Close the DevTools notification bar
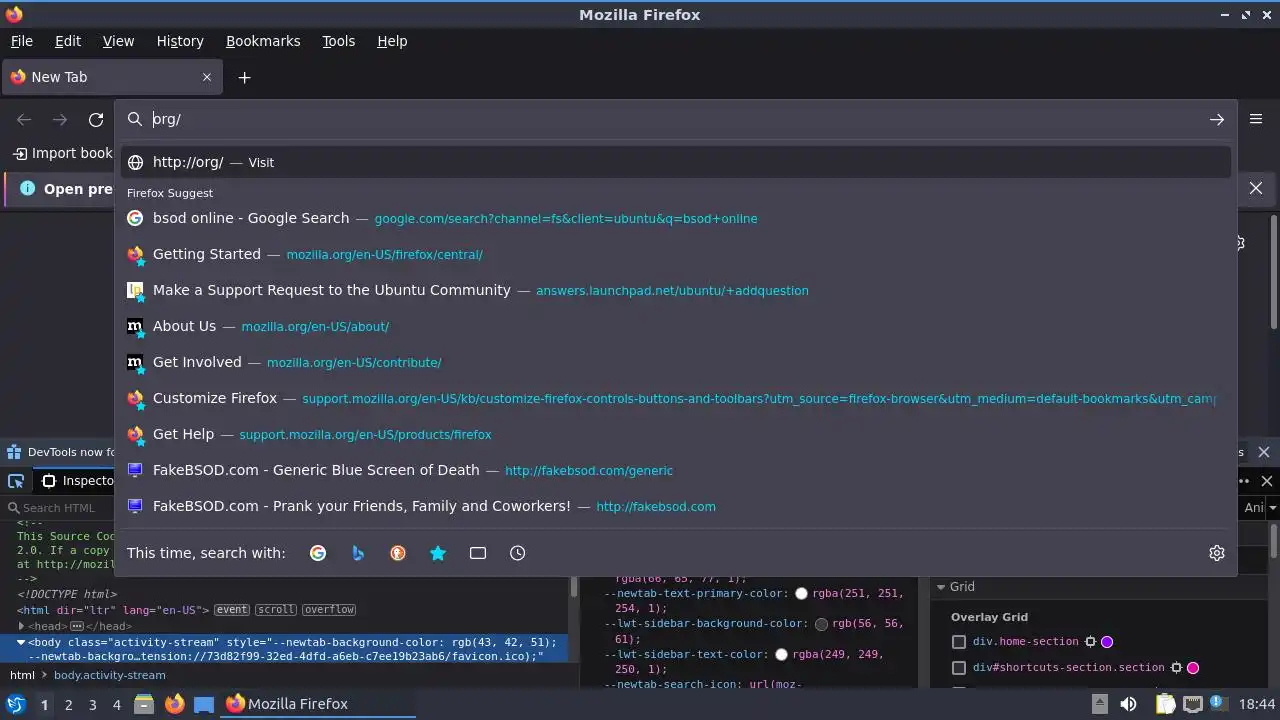The image size is (1280, 720). (x=1264, y=452)
